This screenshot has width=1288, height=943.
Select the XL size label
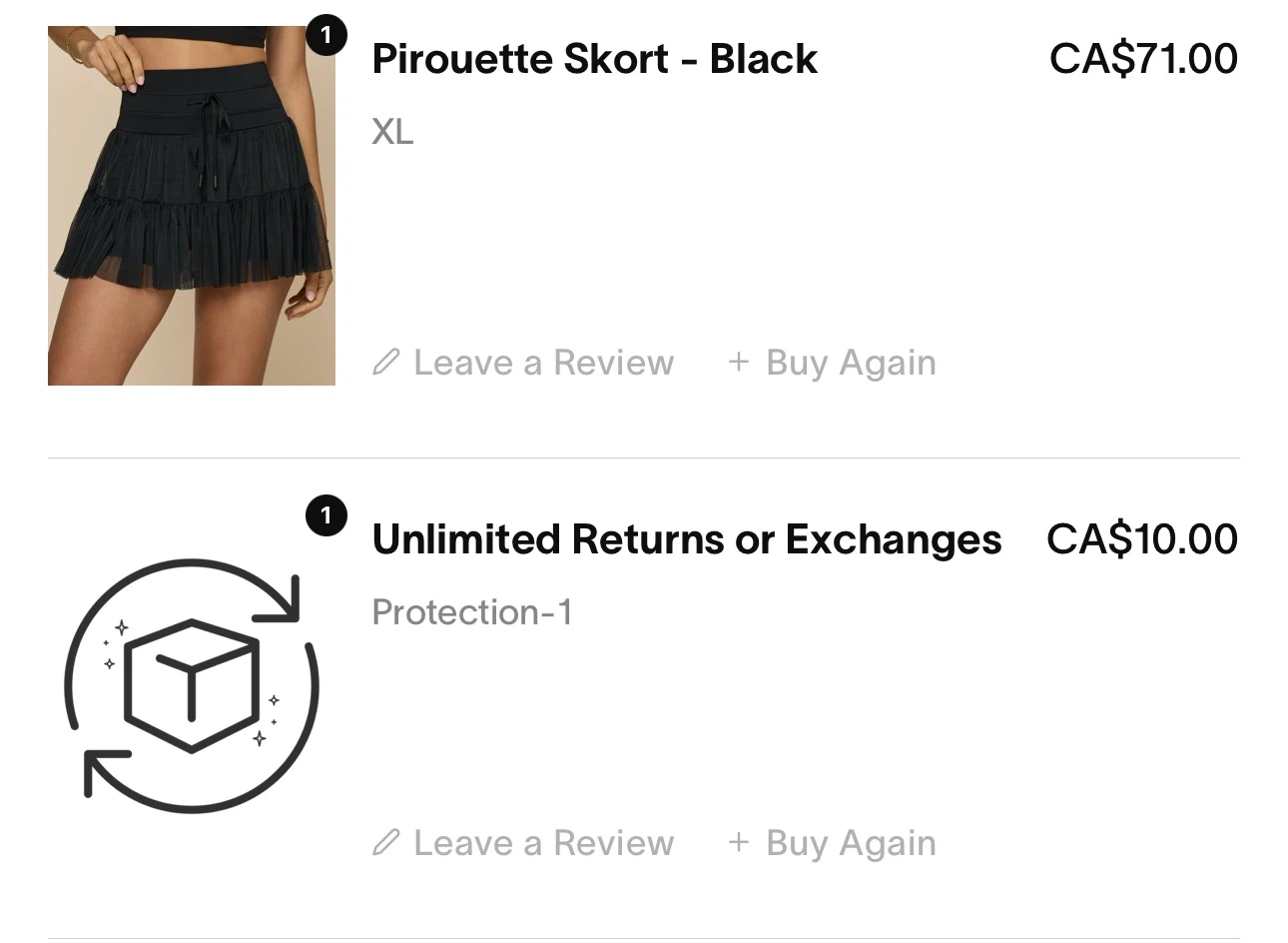392,132
